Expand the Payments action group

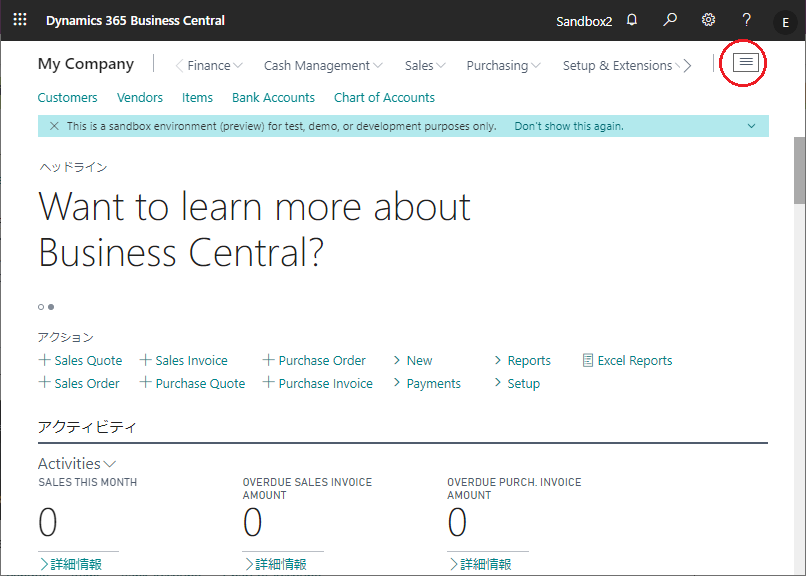(427, 383)
